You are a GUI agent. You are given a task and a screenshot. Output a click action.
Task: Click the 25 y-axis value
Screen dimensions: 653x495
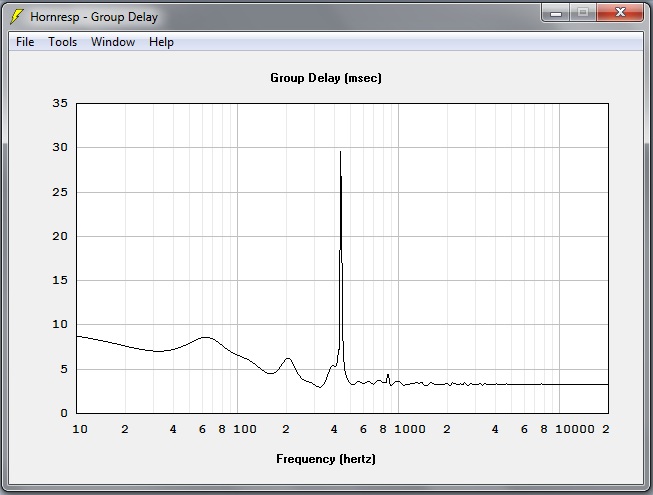[x=60, y=192]
